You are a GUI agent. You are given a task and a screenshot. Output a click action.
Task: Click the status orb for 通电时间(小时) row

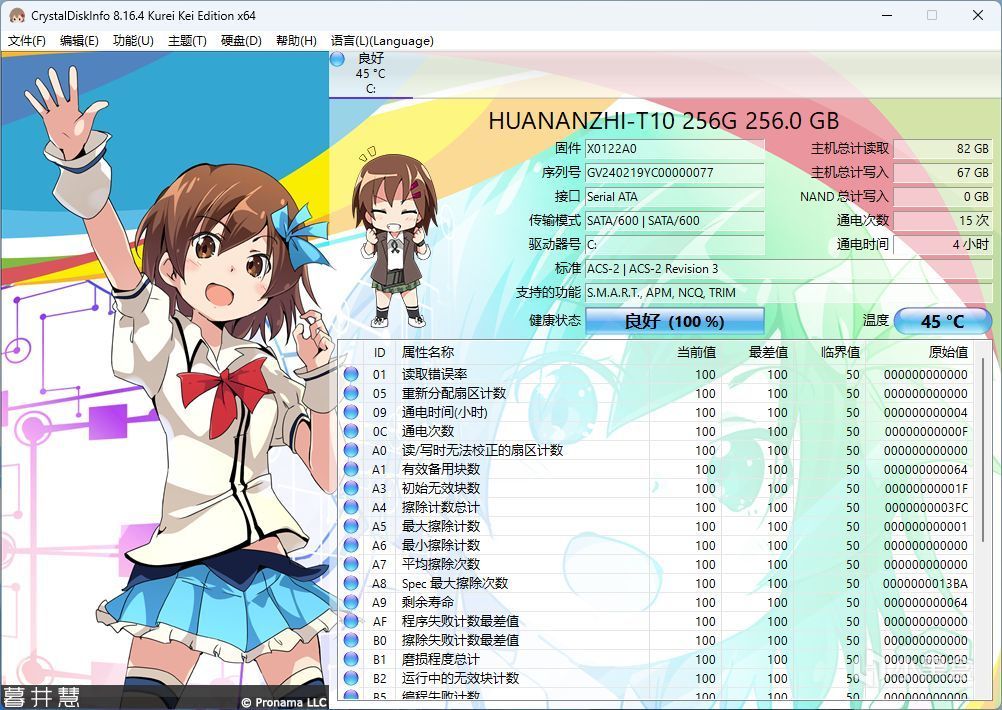click(351, 412)
